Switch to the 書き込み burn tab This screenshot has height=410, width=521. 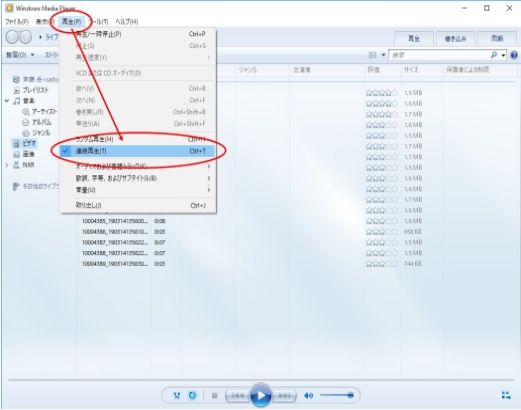[455, 39]
